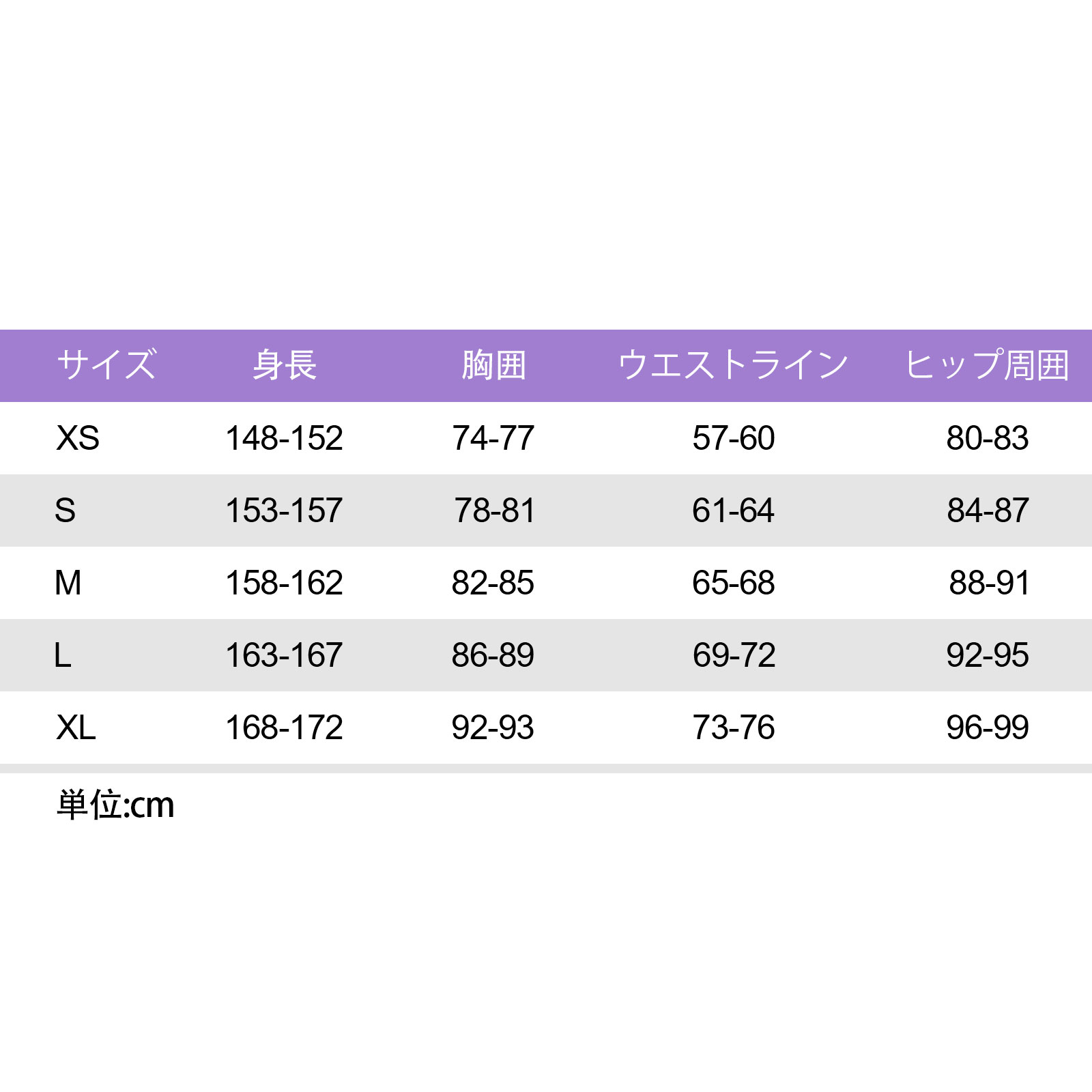The height and width of the screenshot is (1092, 1092).
Task: Click the サイズ column header
Action: click(106, 364)
